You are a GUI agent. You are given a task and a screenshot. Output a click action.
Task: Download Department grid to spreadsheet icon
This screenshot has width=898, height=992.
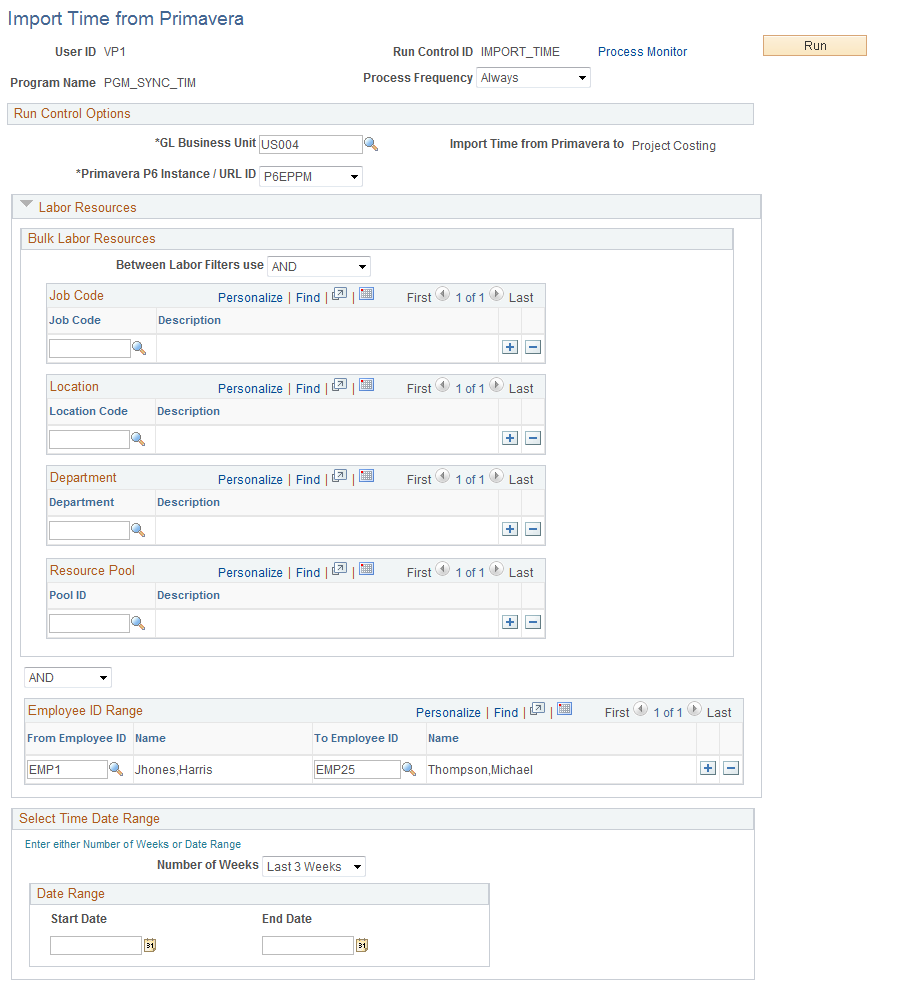(x=366, y=476)
